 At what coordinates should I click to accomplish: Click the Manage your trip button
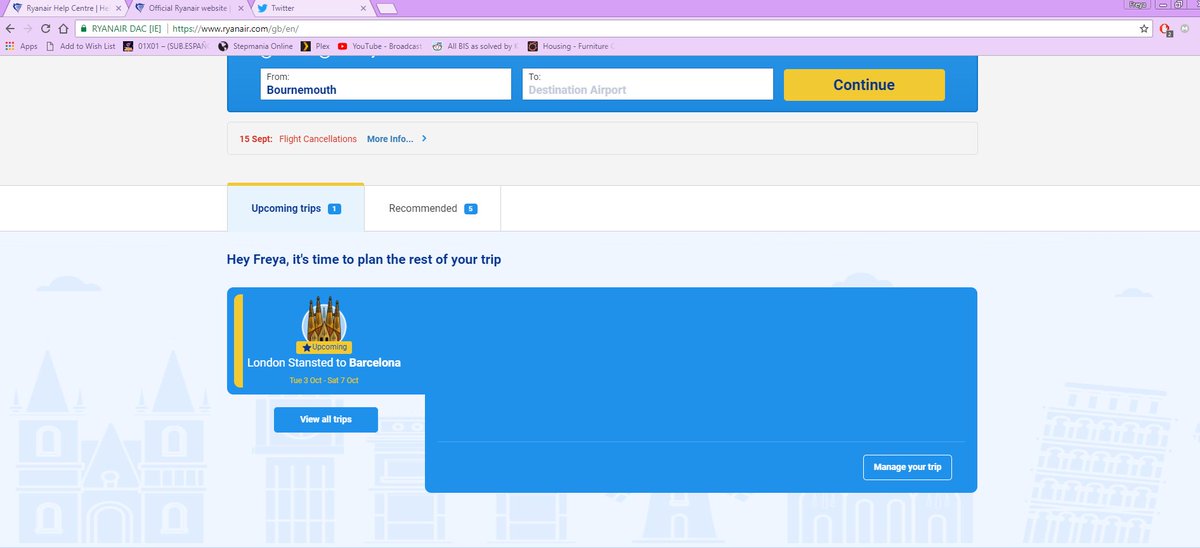pyautogui.click(x=907, y=467)
